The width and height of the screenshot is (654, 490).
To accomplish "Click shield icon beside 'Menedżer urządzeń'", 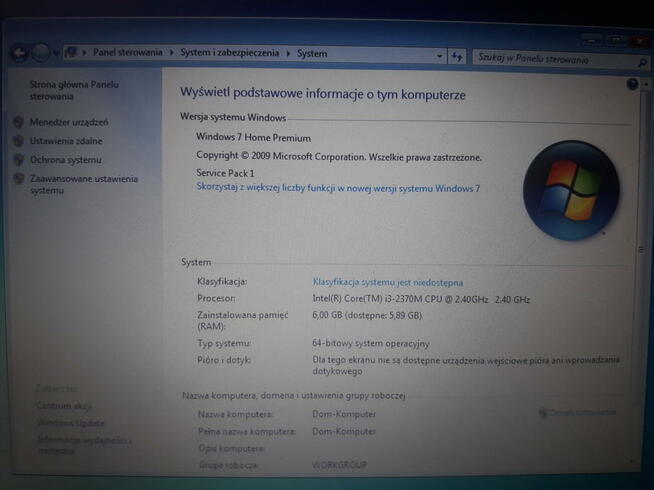I will (x=18, y=122).
